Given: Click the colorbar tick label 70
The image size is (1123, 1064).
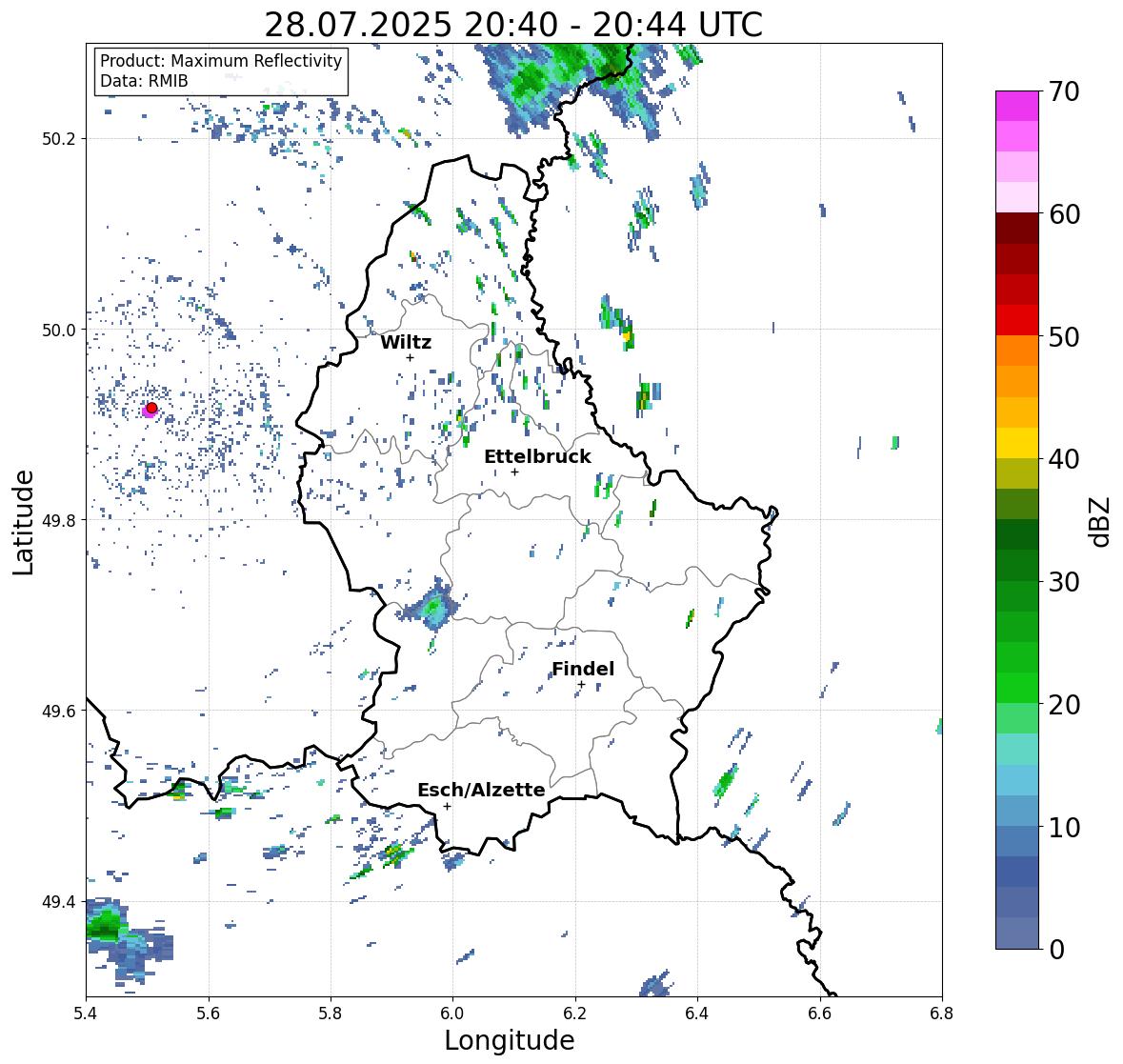Looking at the screenshot, I should coord(1064,91).
